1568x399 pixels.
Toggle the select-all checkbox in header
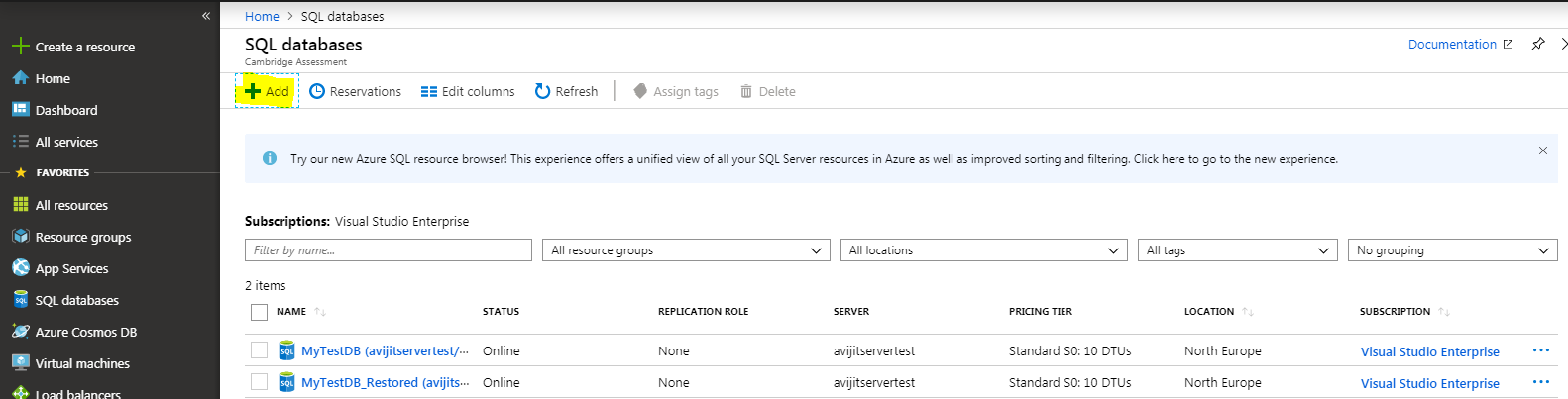(260, 312)
